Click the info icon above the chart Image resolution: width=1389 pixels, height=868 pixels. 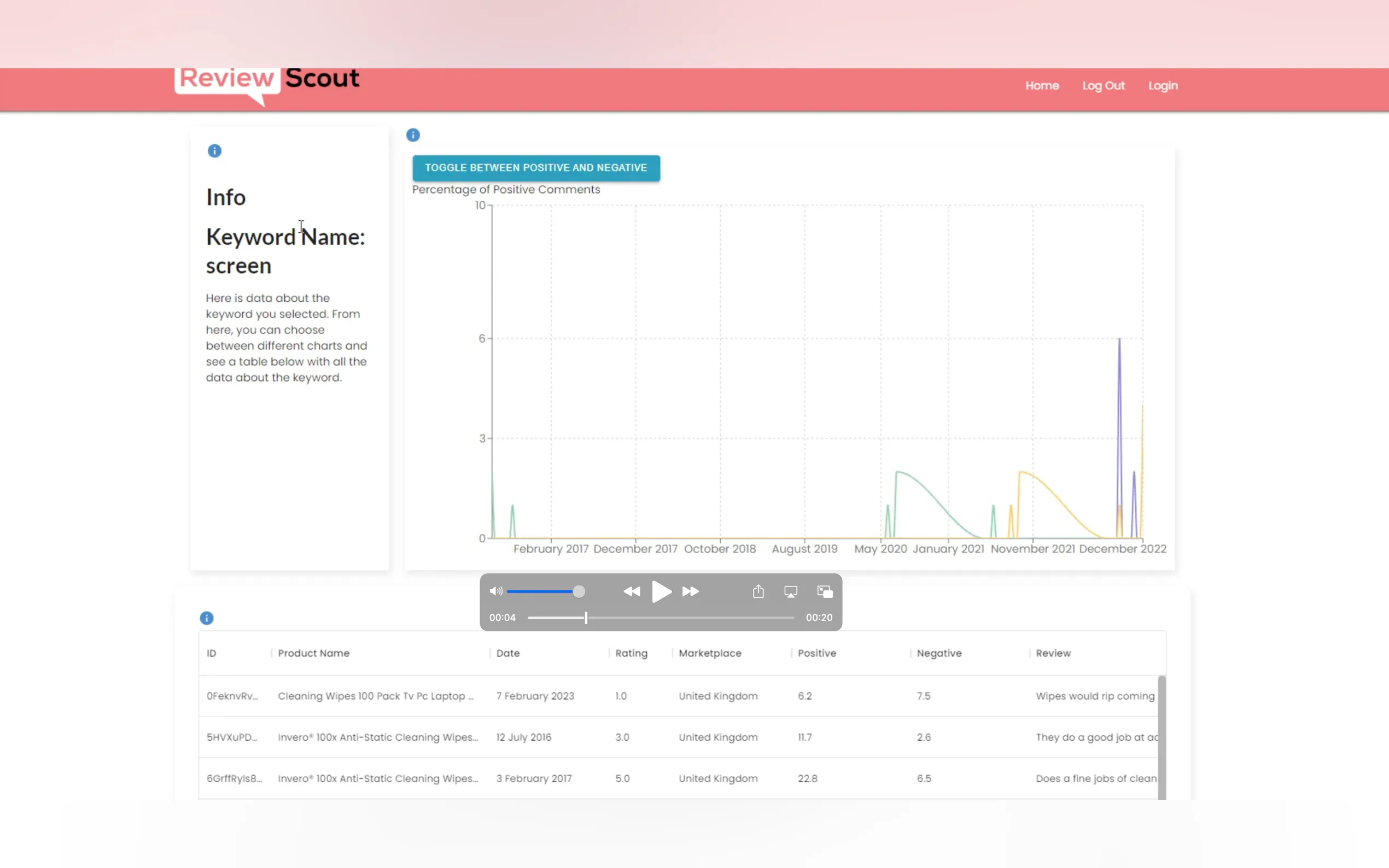tap(413, 135)
